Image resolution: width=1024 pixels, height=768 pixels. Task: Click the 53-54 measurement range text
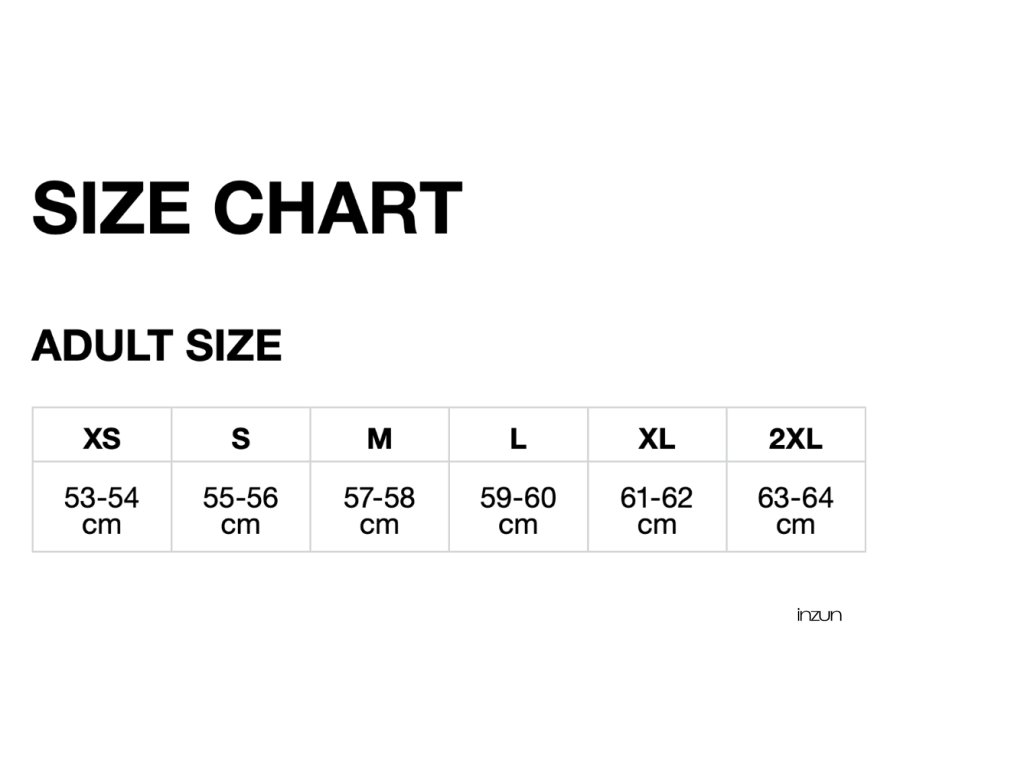pos(102,497)
